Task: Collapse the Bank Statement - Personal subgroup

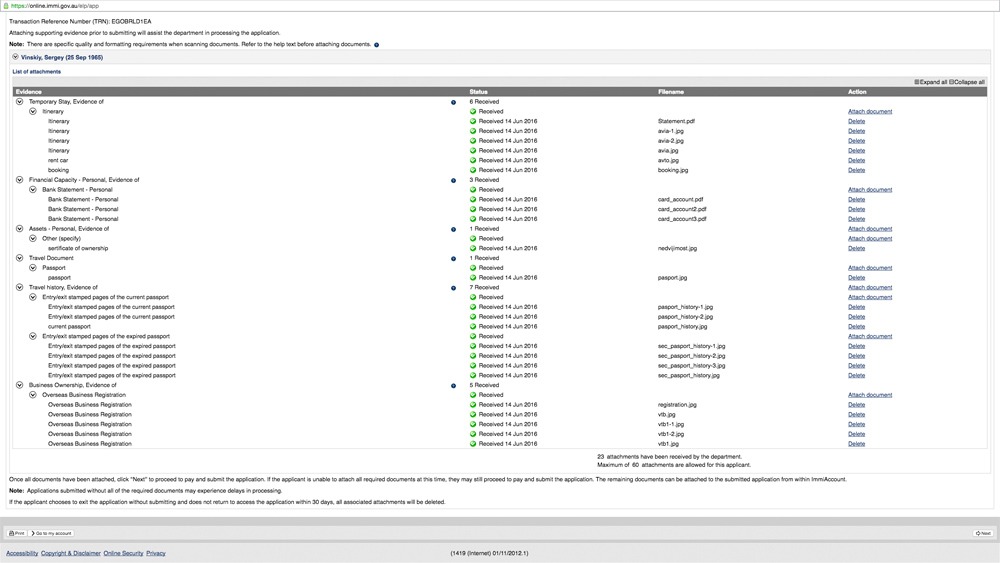Action: (33, 190)
